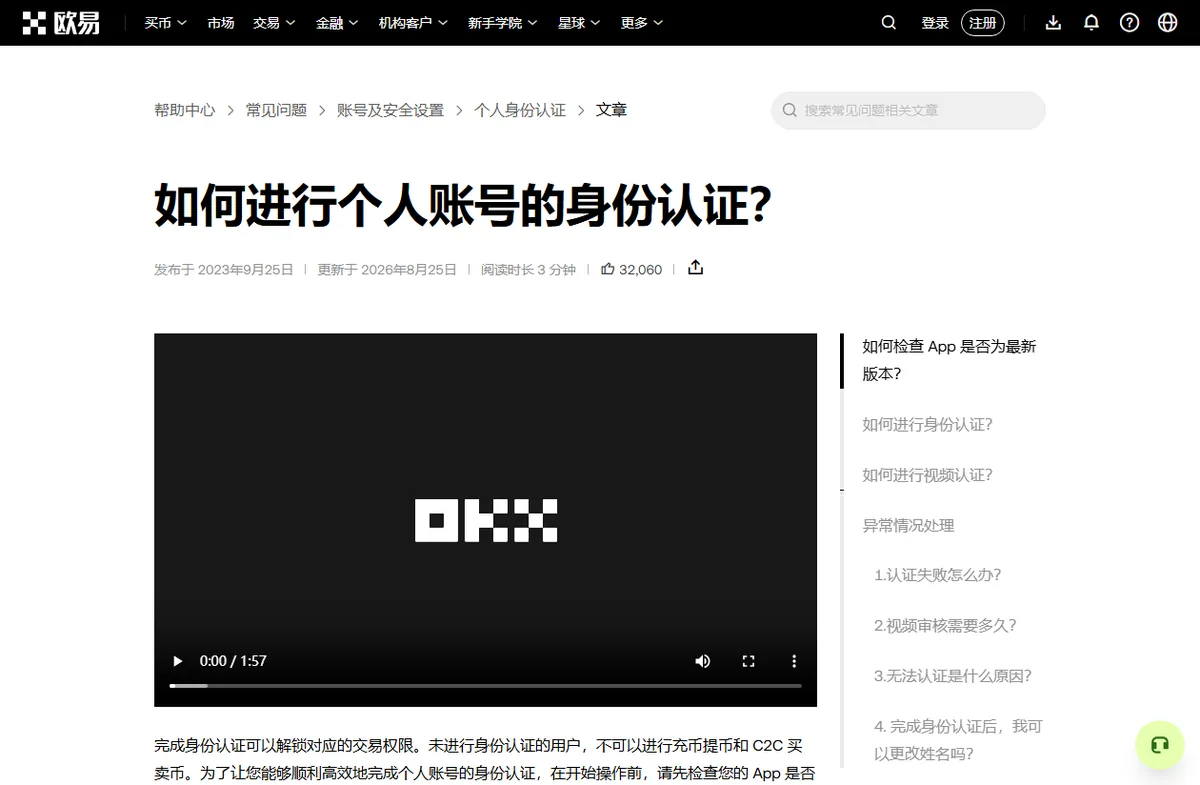Expand the 交易 dropdown menu
This screenshot has width=1200, height=785.
(274, 23)
